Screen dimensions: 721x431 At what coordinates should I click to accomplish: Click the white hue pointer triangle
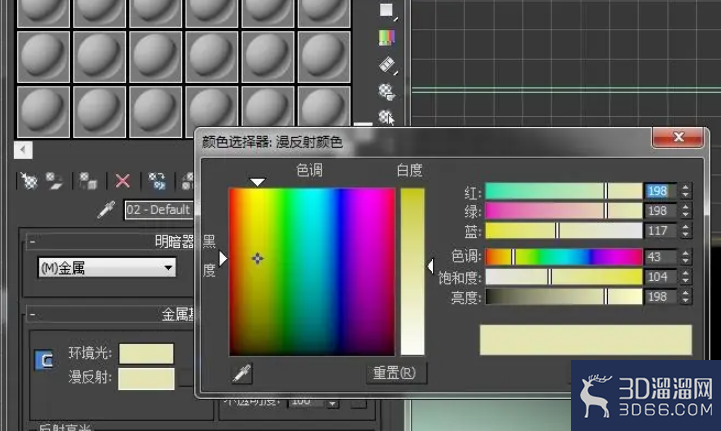pos(258,182)
